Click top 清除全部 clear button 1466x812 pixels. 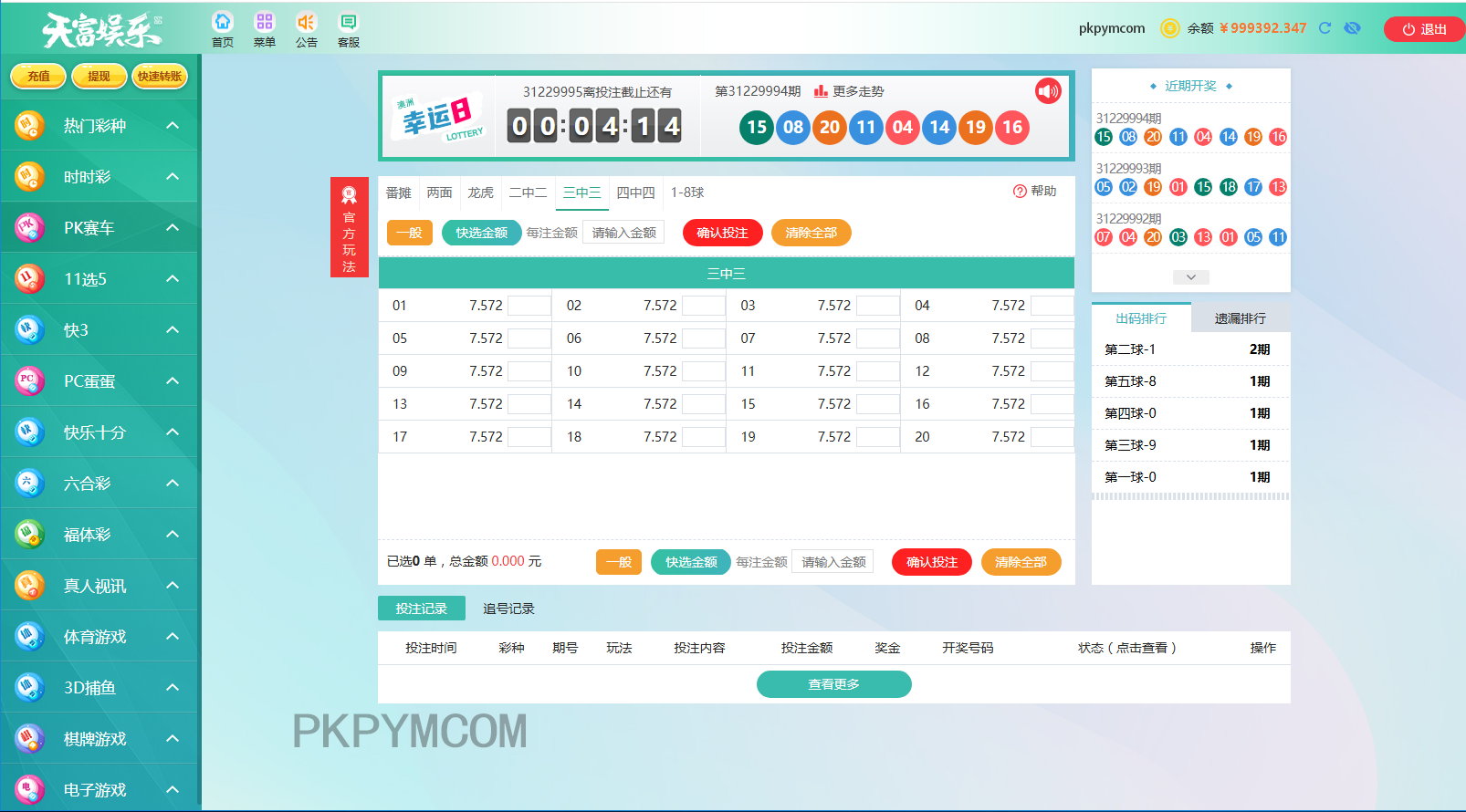(811, 233)
